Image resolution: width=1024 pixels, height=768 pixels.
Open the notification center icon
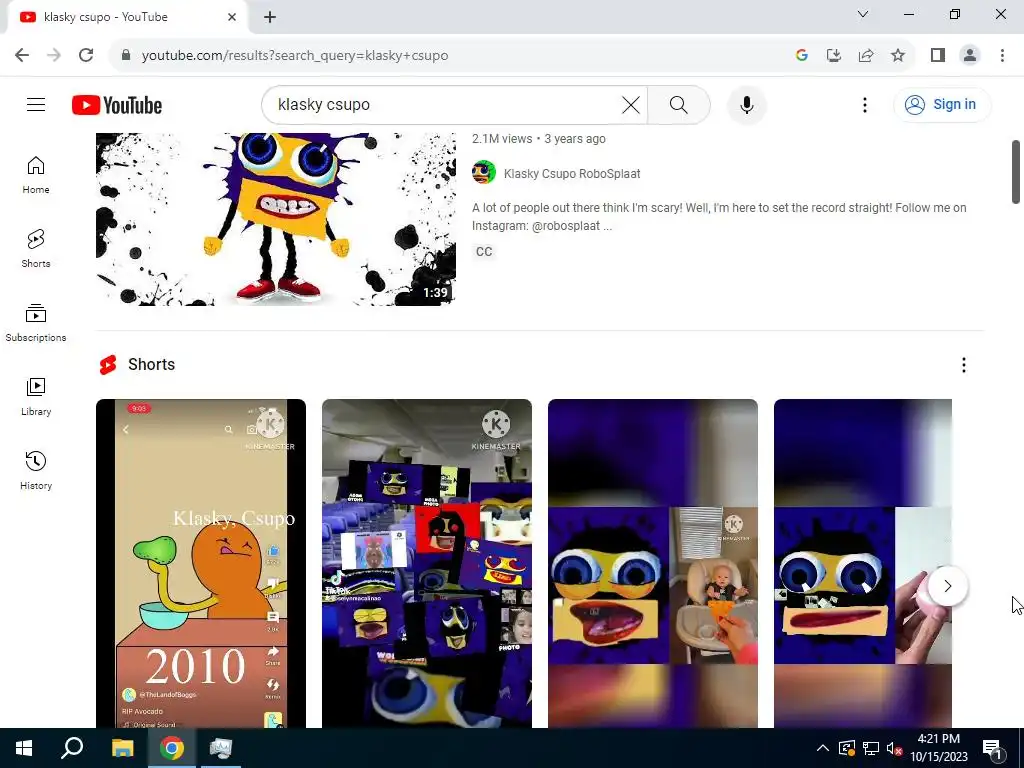(x=992, y=748)
